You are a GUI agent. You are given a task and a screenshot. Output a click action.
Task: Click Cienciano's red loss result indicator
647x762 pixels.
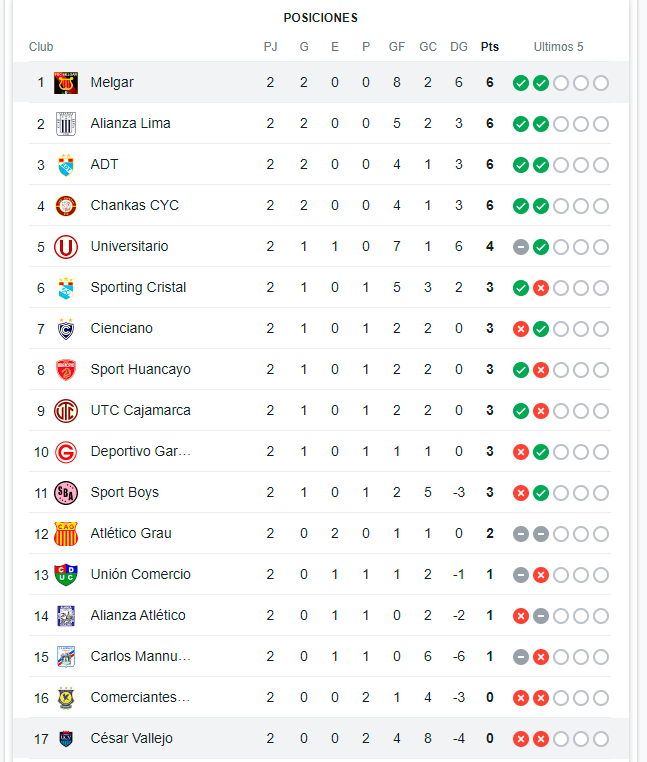521,329
